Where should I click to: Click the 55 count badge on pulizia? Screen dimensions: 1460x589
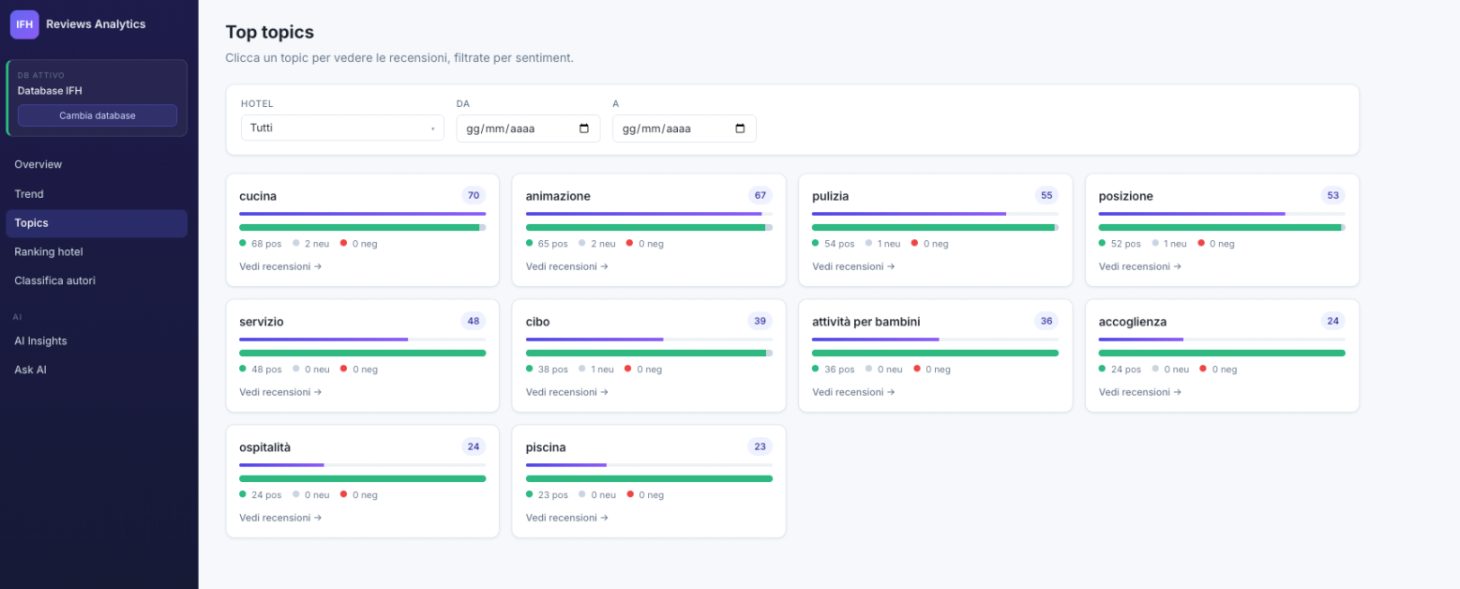[1047, 195]
